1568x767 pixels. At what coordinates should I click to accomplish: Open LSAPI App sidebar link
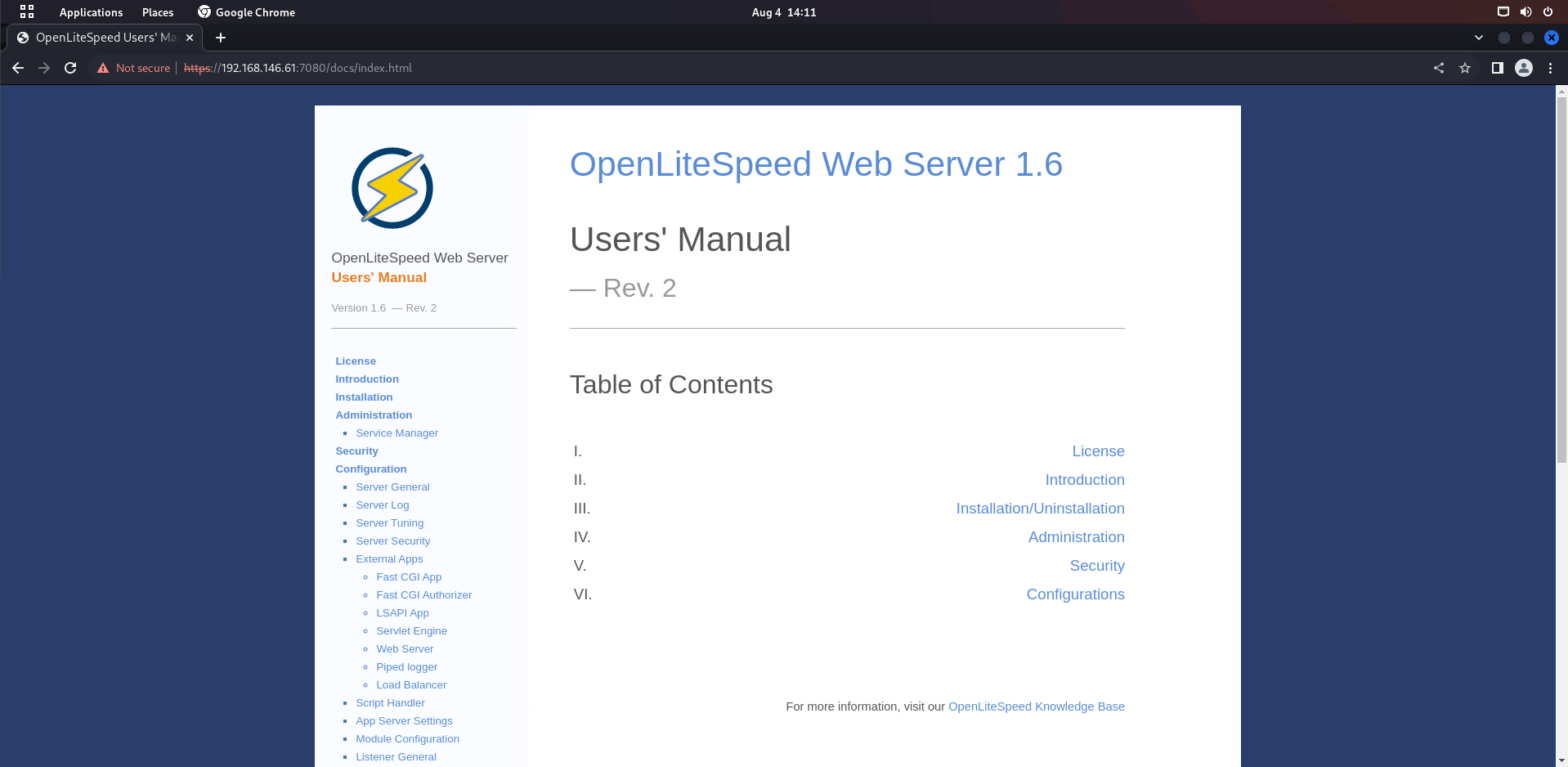402,612
